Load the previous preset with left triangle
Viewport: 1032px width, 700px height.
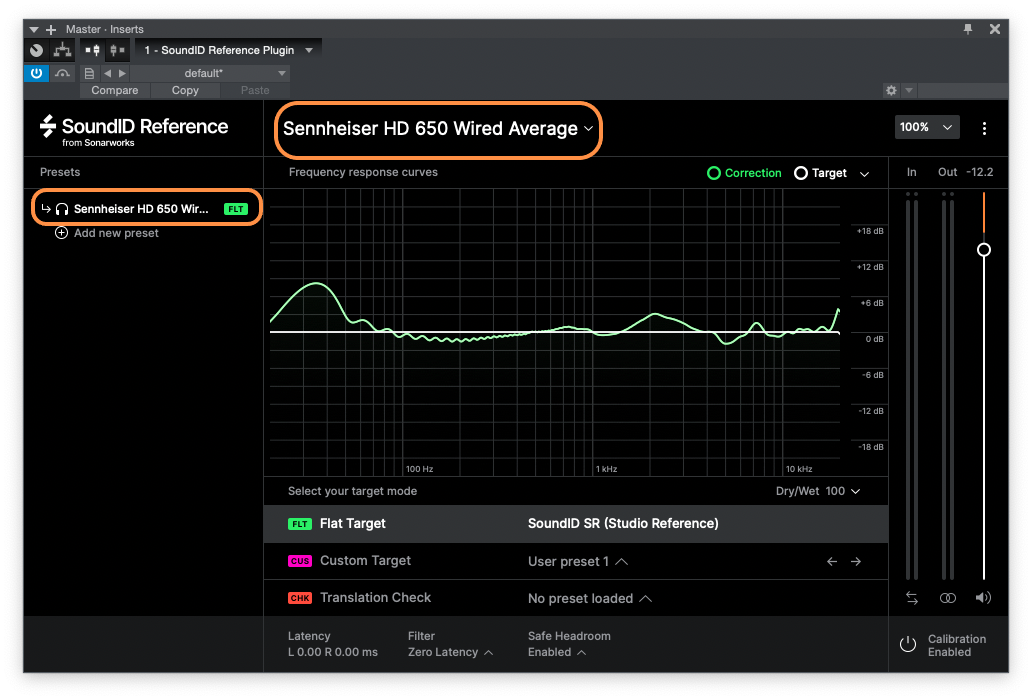pos(107,73)
